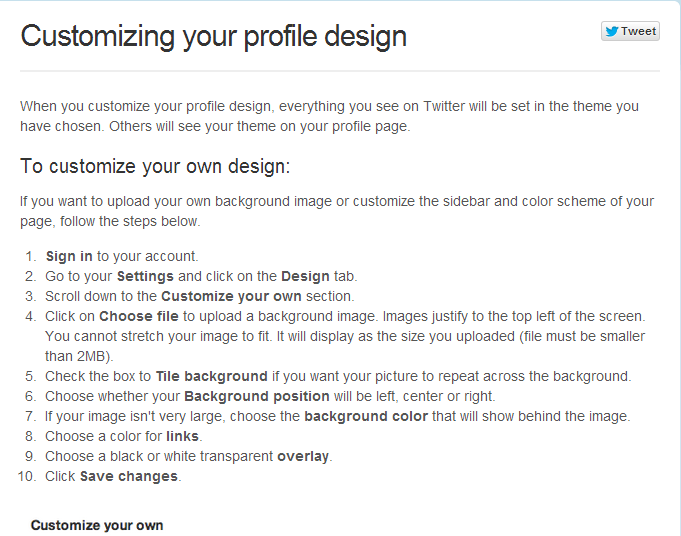Click the paragraph starting If you want to upload

coord(337,212)
